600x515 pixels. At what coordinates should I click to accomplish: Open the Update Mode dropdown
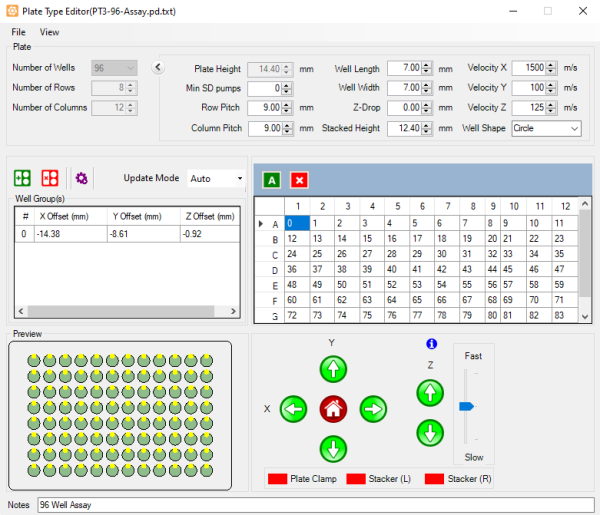click(x=216, y=178)
